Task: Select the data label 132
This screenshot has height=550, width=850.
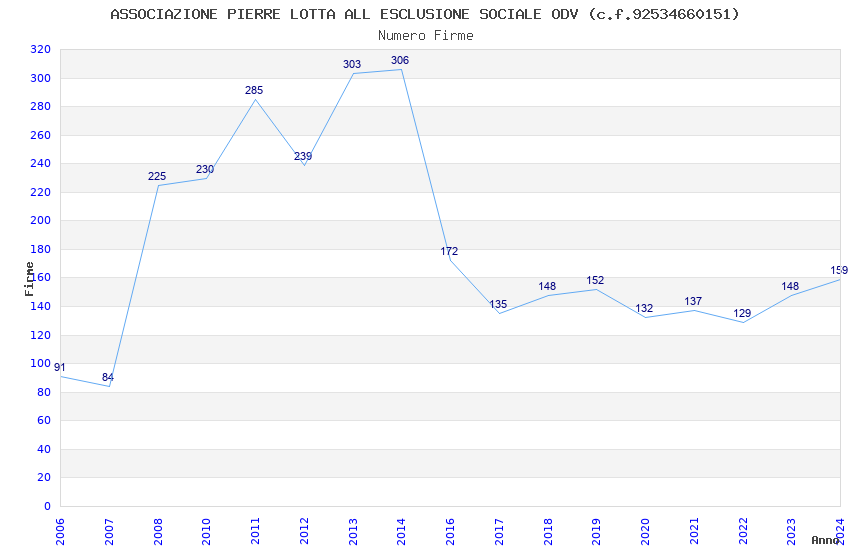Action: [644, 308]
